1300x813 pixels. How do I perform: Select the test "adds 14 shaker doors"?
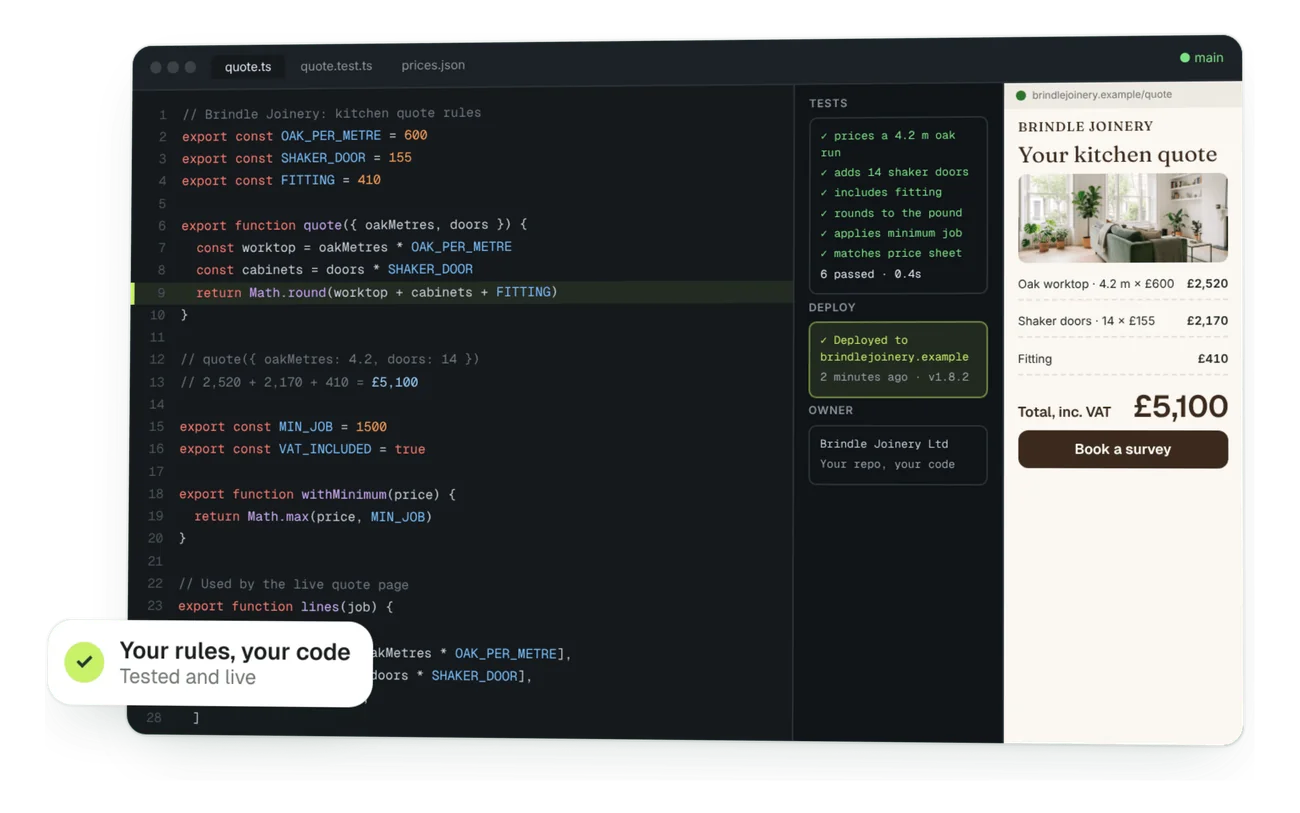tap(895, 172)
